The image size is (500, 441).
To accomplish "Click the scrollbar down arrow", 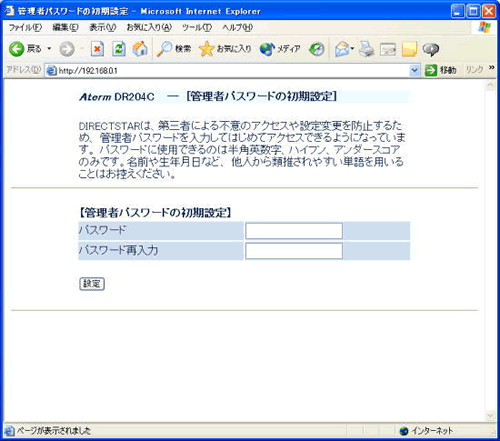I will (490, 415).
